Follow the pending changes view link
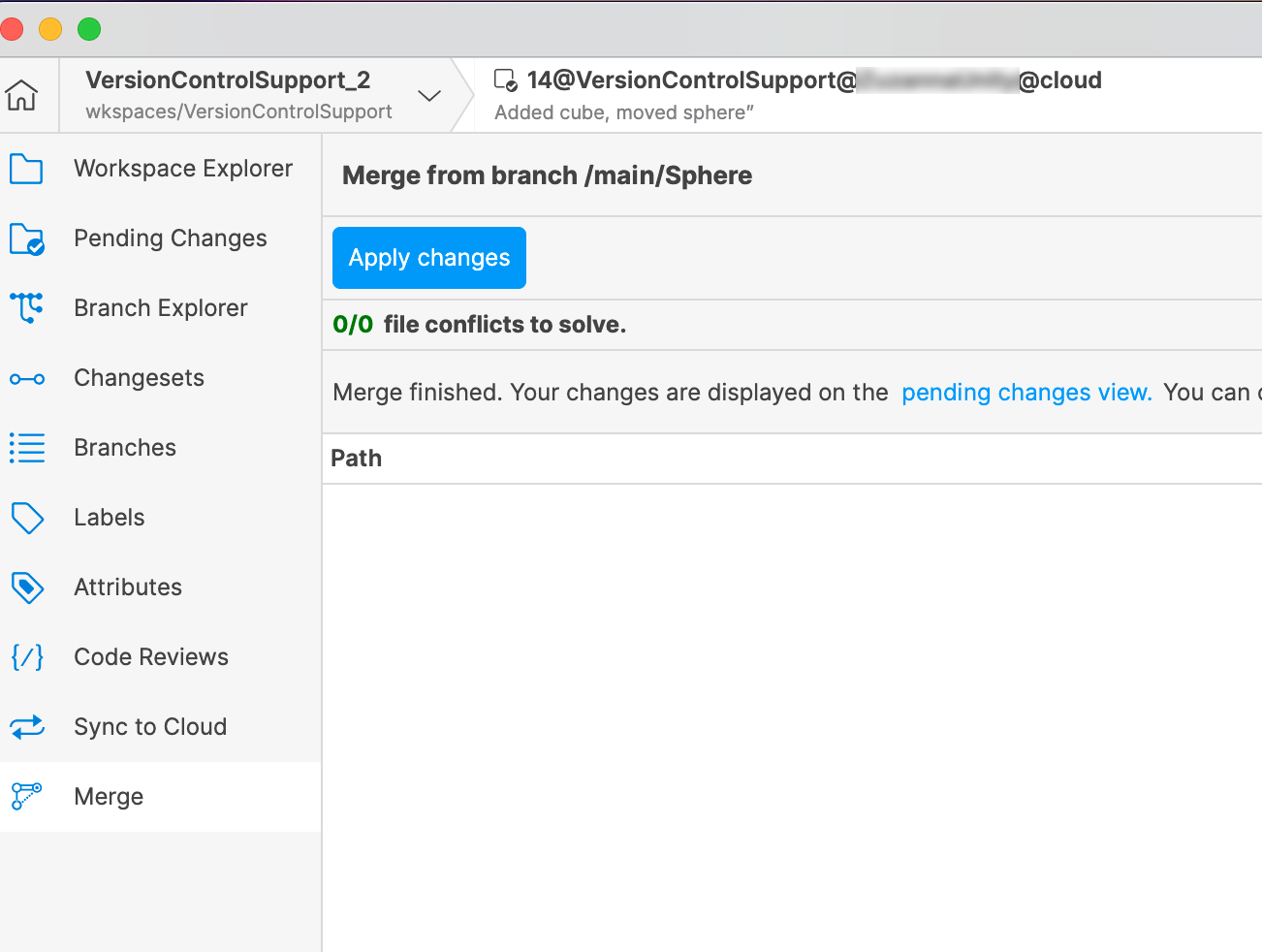The image size is (1262, 952). click(1025, 393)
